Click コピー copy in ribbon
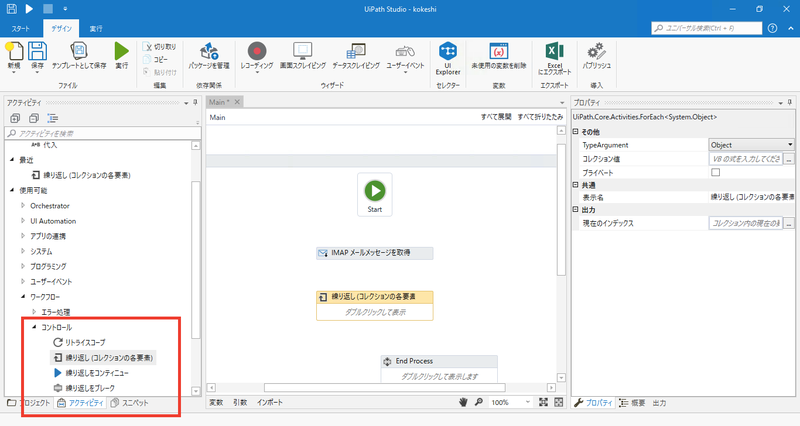 pos(156,59)
